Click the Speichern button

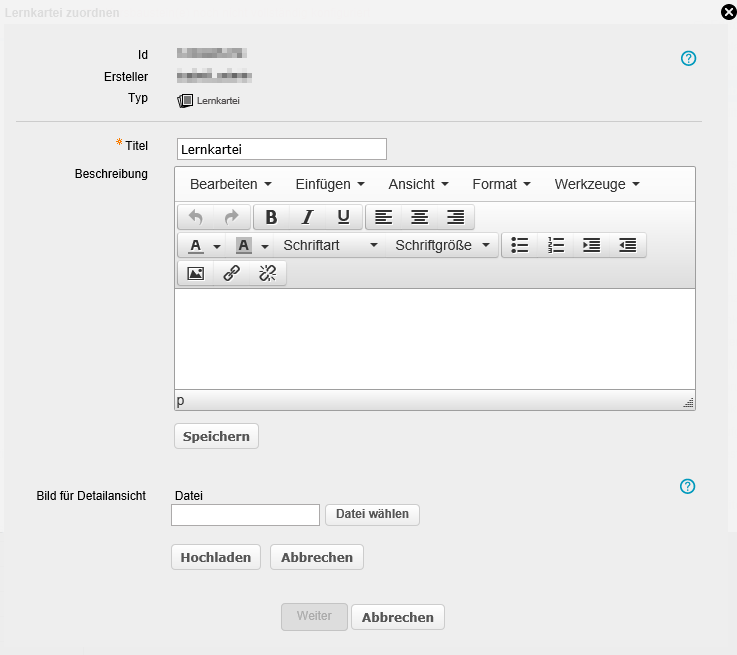(x=216, y=436)
